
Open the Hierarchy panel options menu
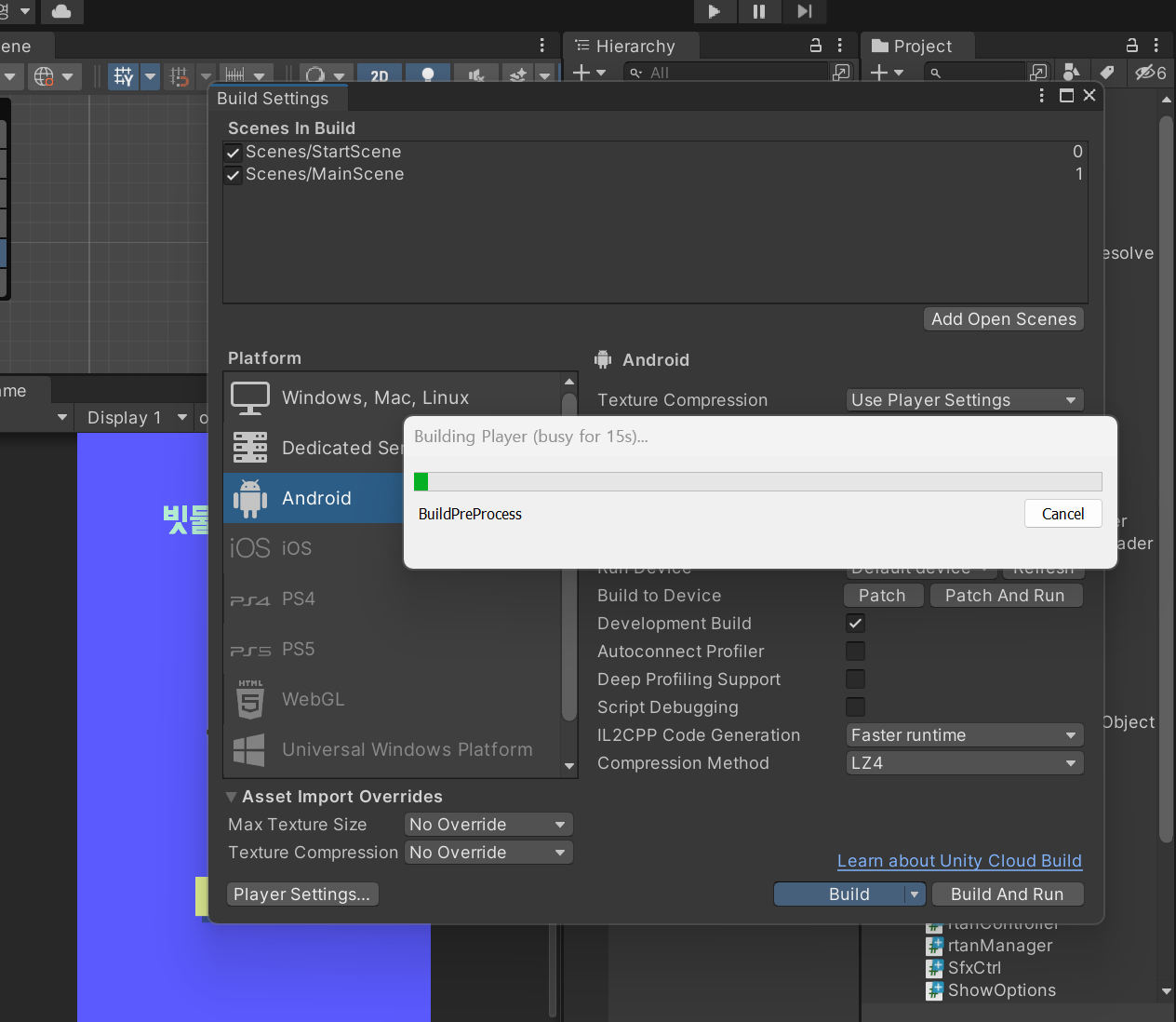(840, 45)
